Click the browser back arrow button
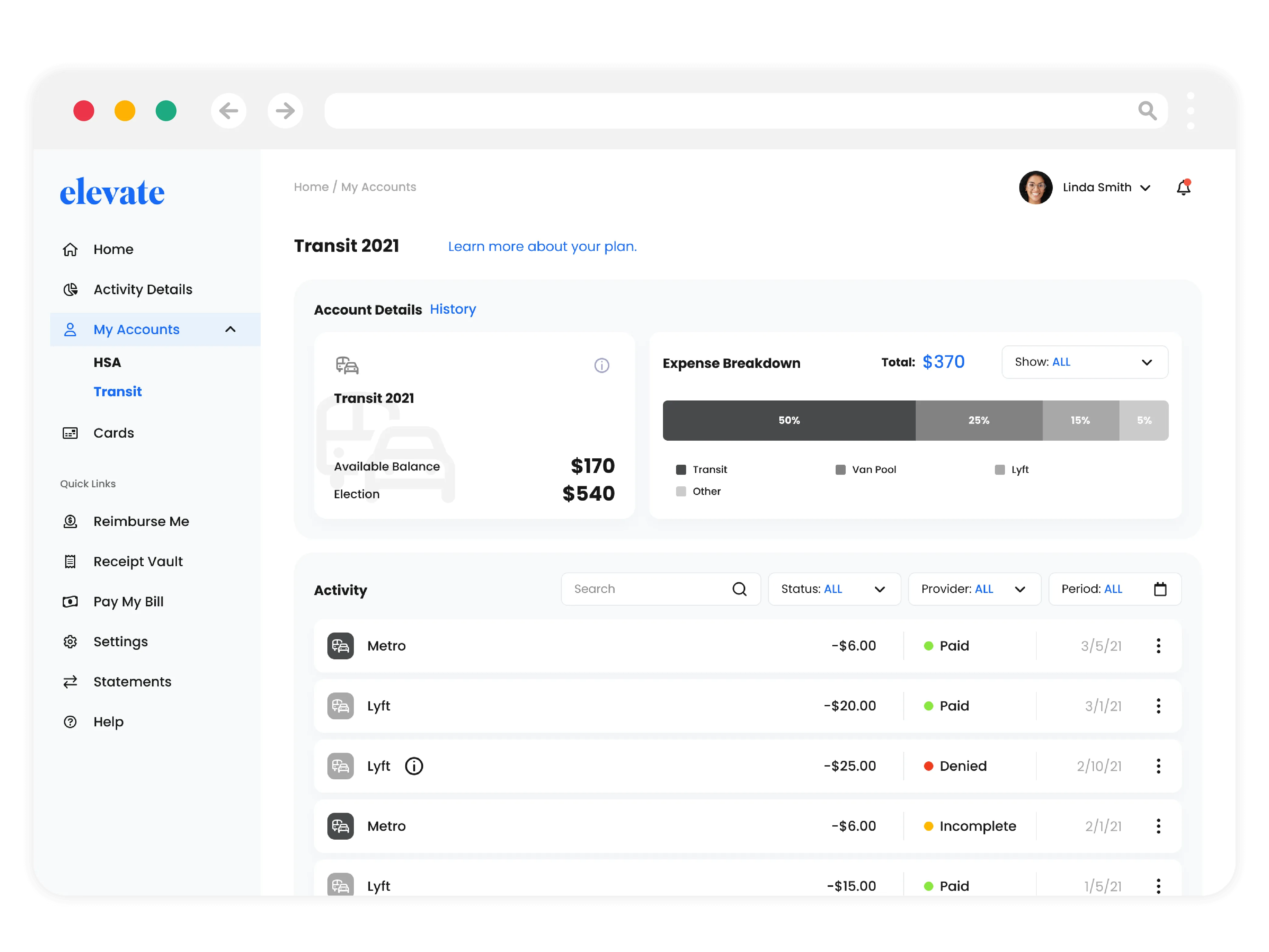Viewport: 1269px width, 952px height. click(228, 111)
